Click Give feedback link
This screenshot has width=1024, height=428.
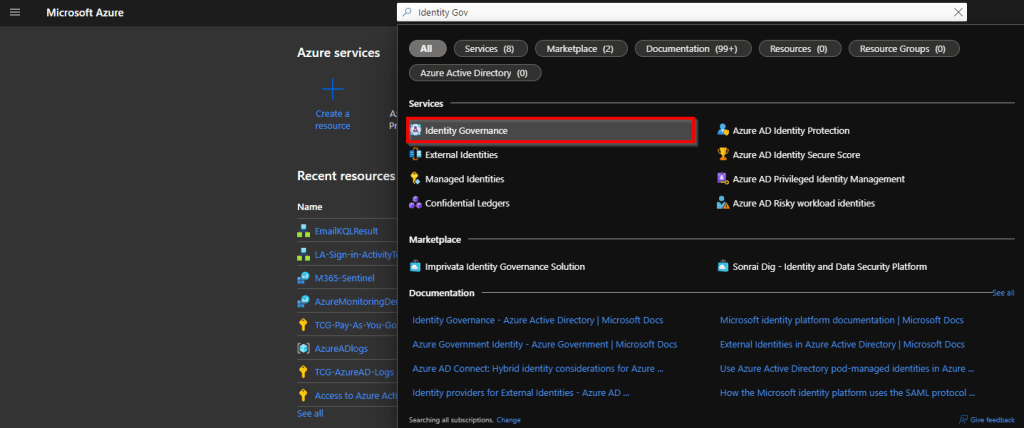click(x=991, y=420)
